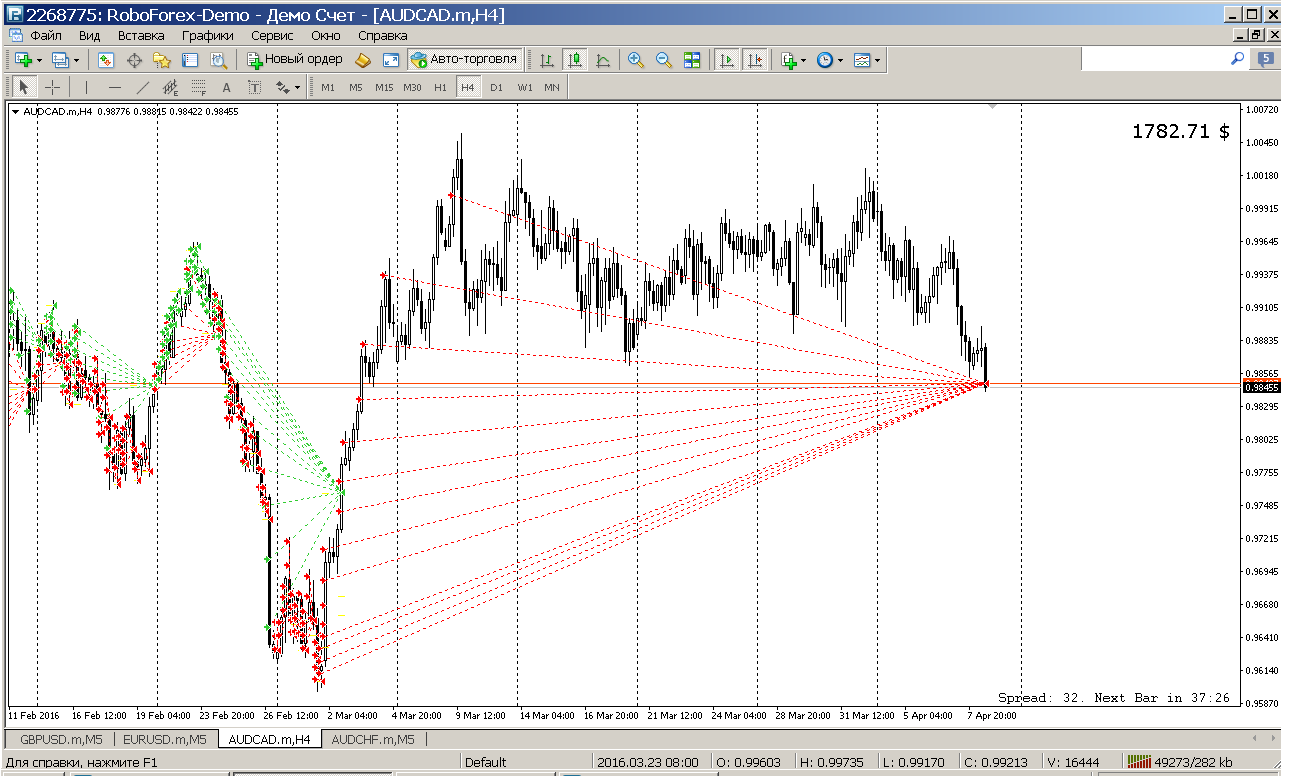Select the text label tool
1289x776 pixels.
click(254, 87)
